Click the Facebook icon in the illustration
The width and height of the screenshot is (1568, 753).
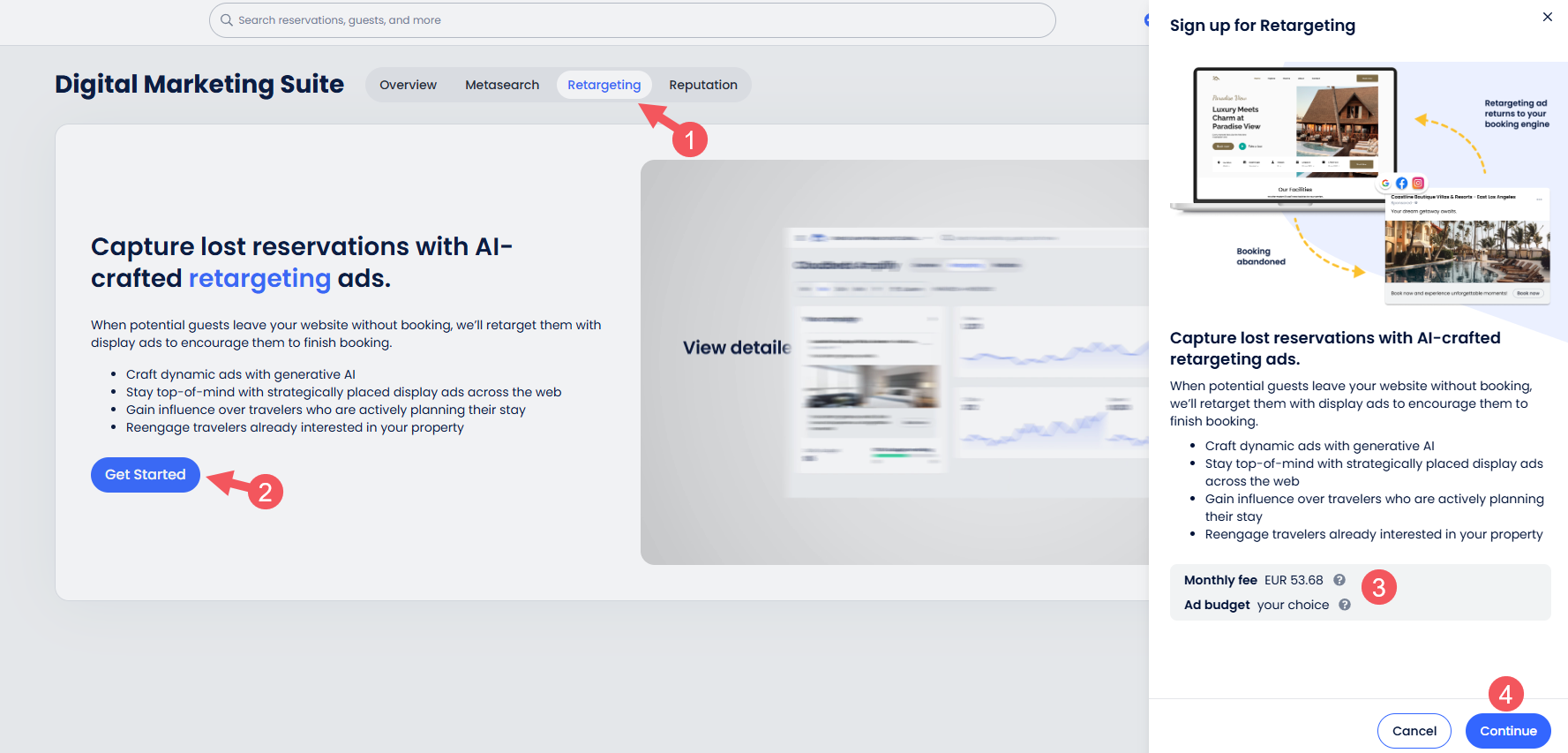[x=1402, y=184]
